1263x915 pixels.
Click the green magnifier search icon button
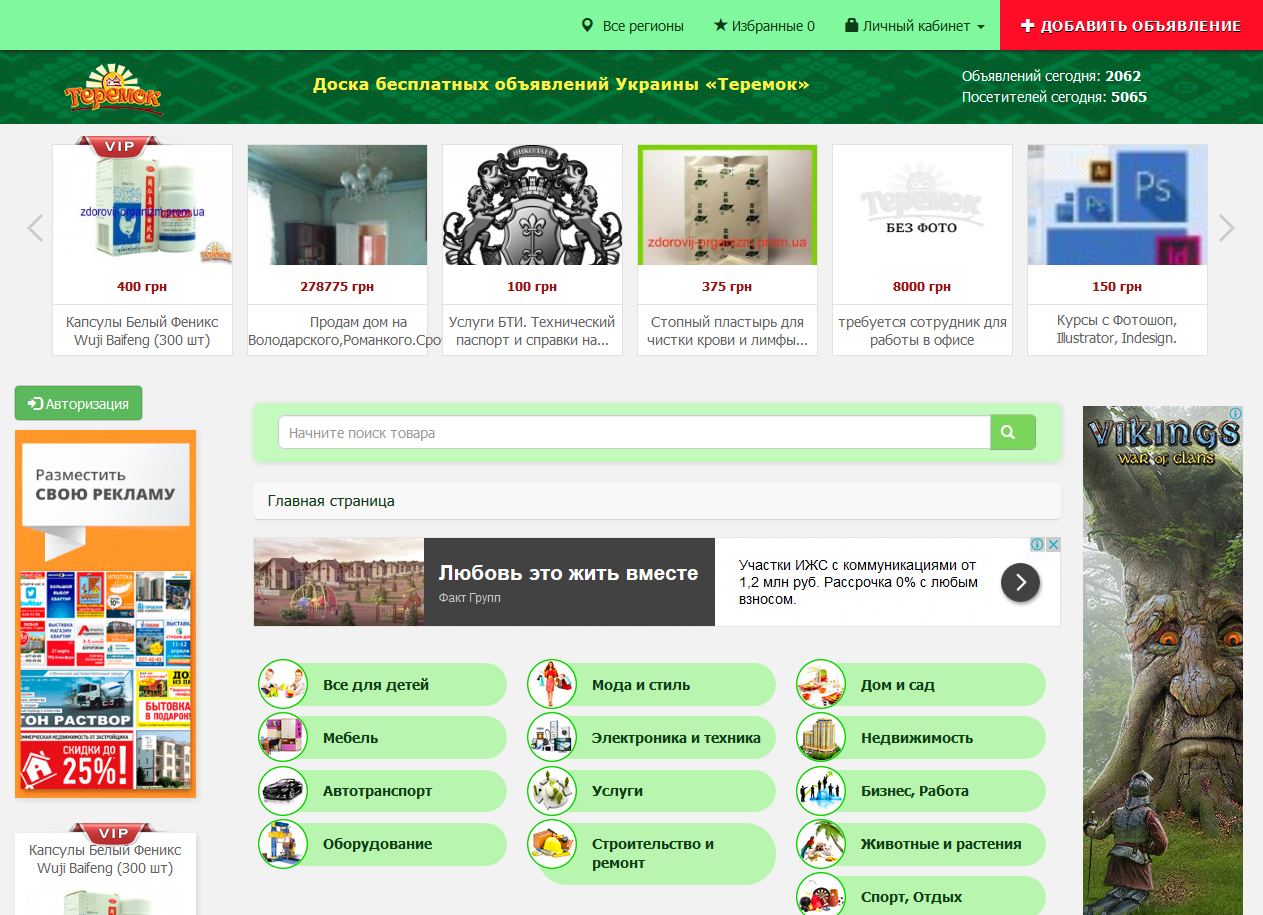pos(1012,432)
